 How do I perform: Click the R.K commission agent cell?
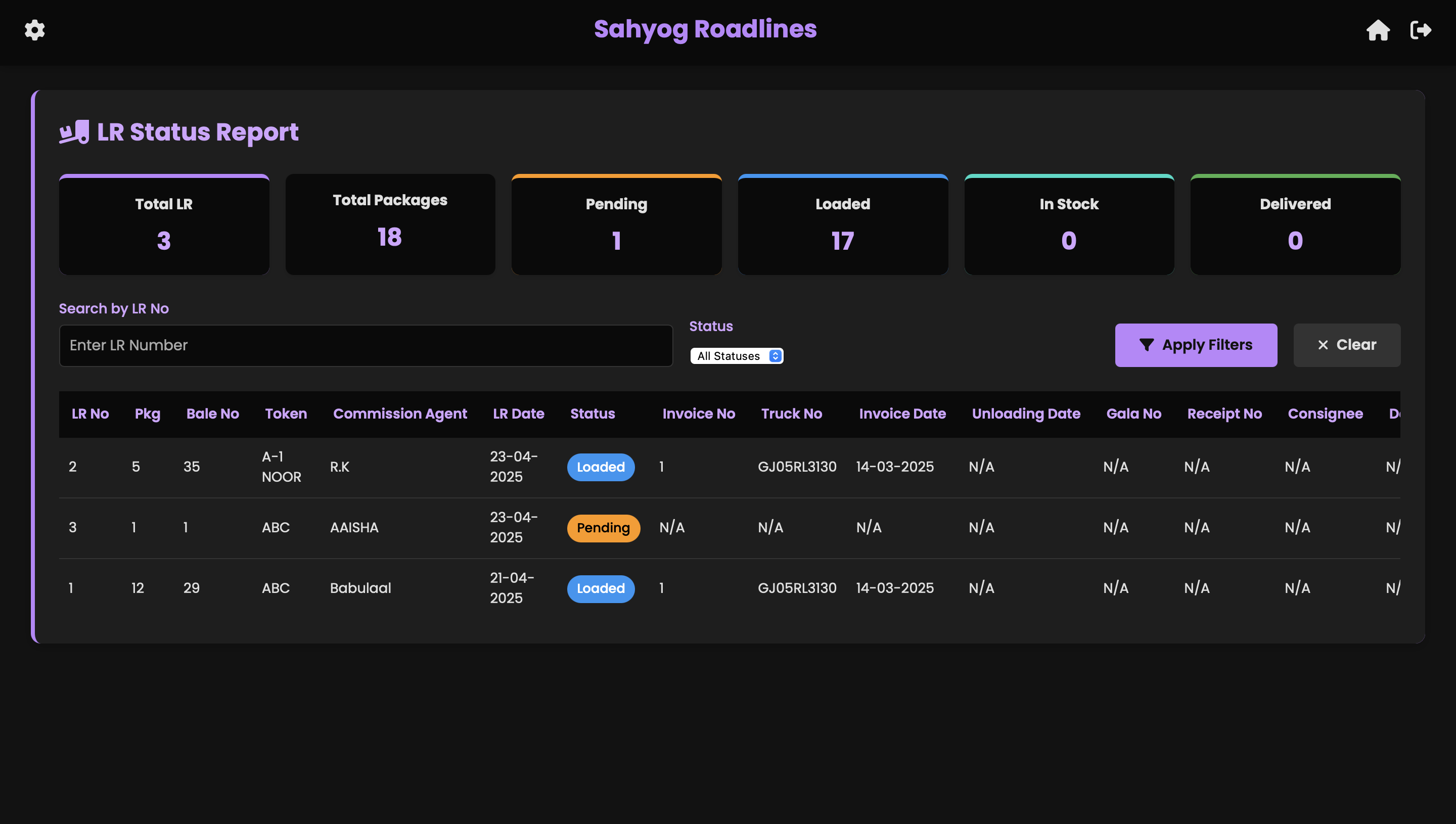(x=340, y=467)
